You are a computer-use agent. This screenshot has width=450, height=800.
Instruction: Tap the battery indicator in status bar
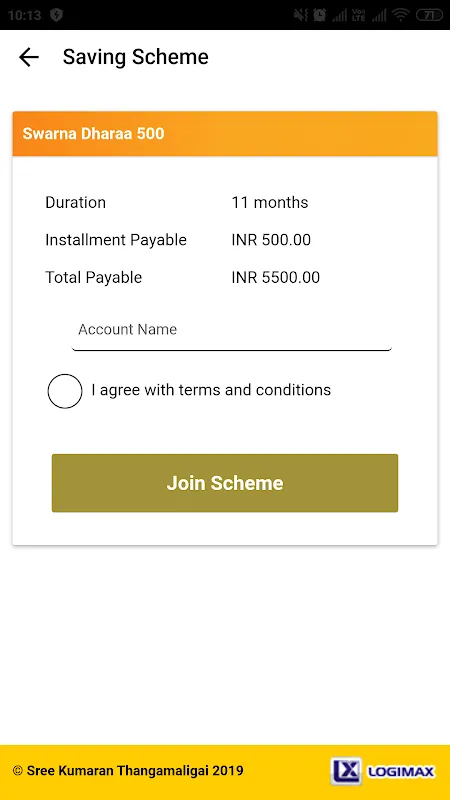pyautogui.click(x=430, y=15)
